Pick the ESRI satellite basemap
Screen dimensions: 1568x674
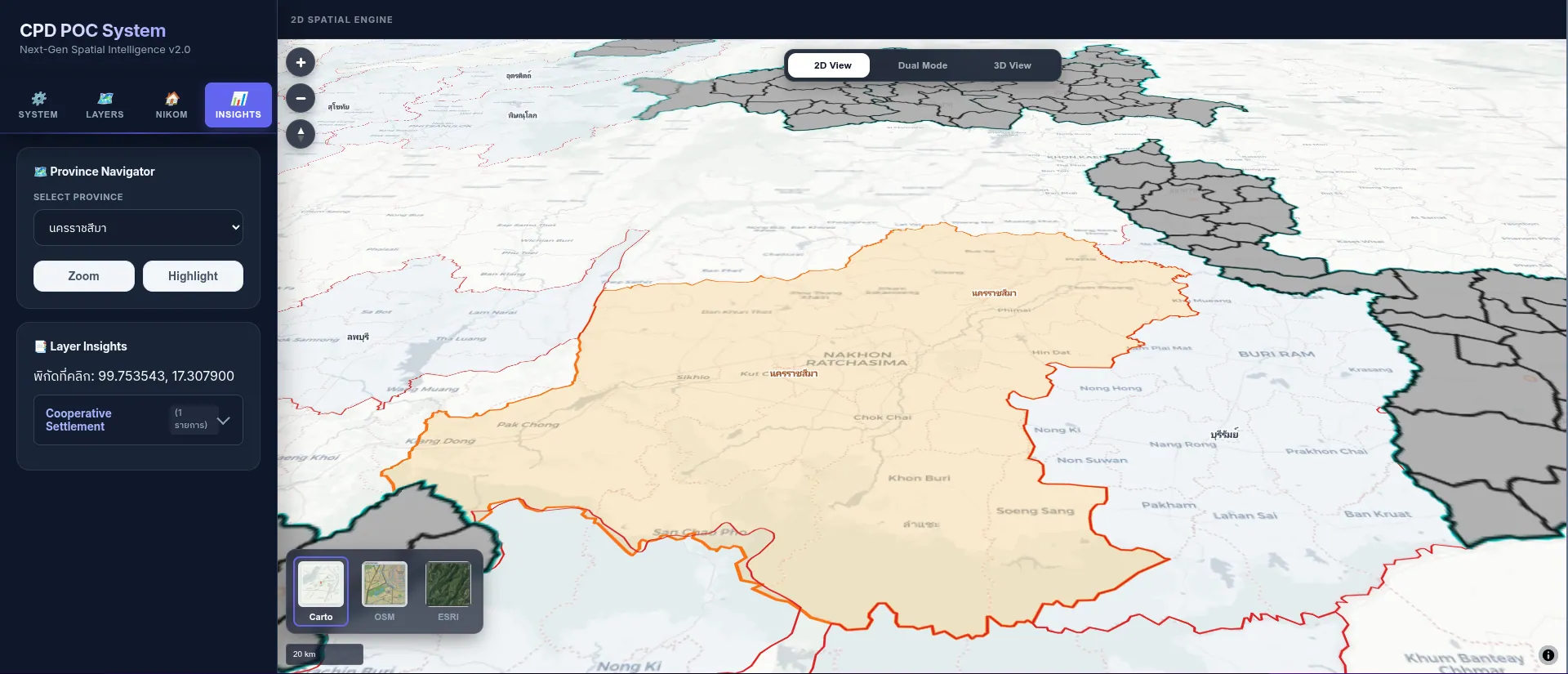448,591
